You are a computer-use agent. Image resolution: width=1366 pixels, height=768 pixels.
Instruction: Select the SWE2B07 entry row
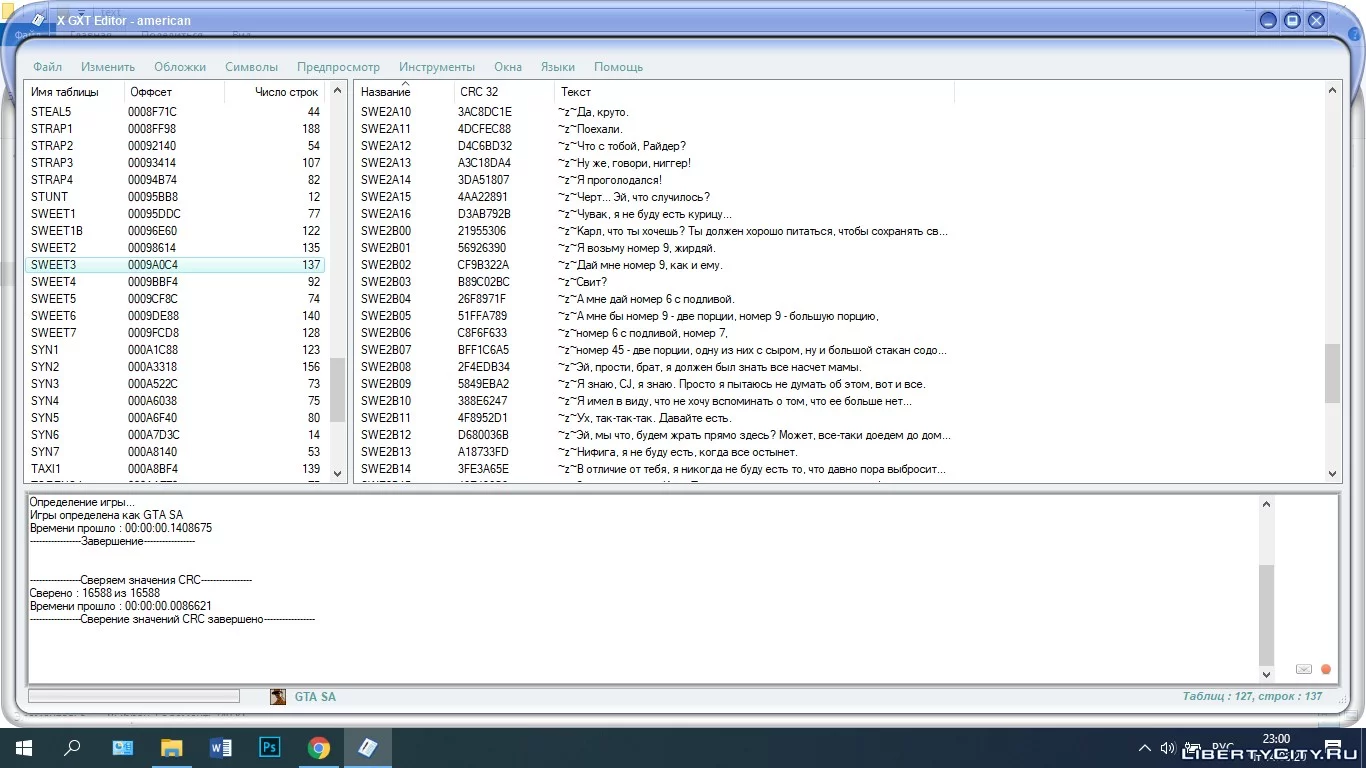coord(655,350)
